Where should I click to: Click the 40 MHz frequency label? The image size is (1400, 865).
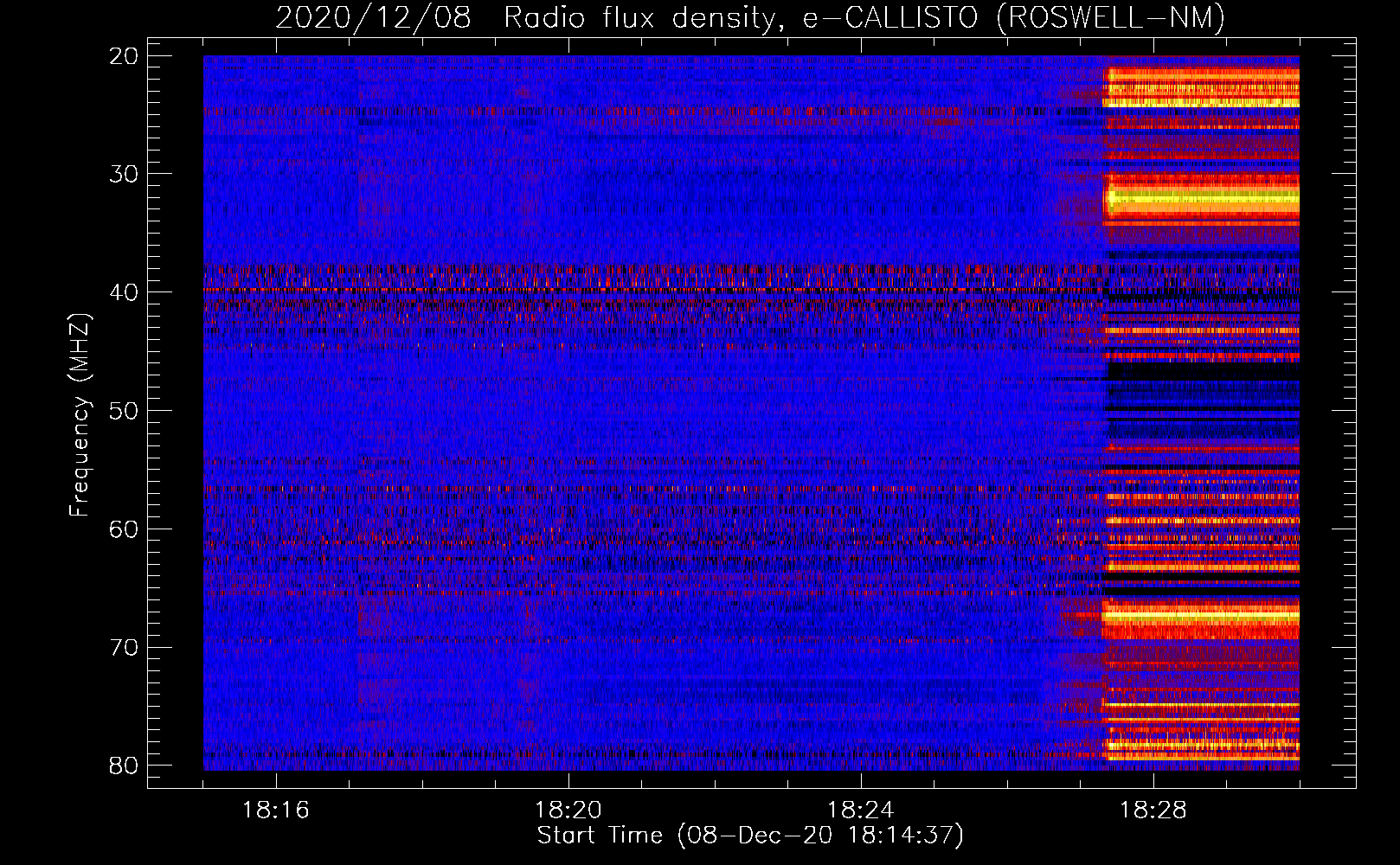click(124, 292)
